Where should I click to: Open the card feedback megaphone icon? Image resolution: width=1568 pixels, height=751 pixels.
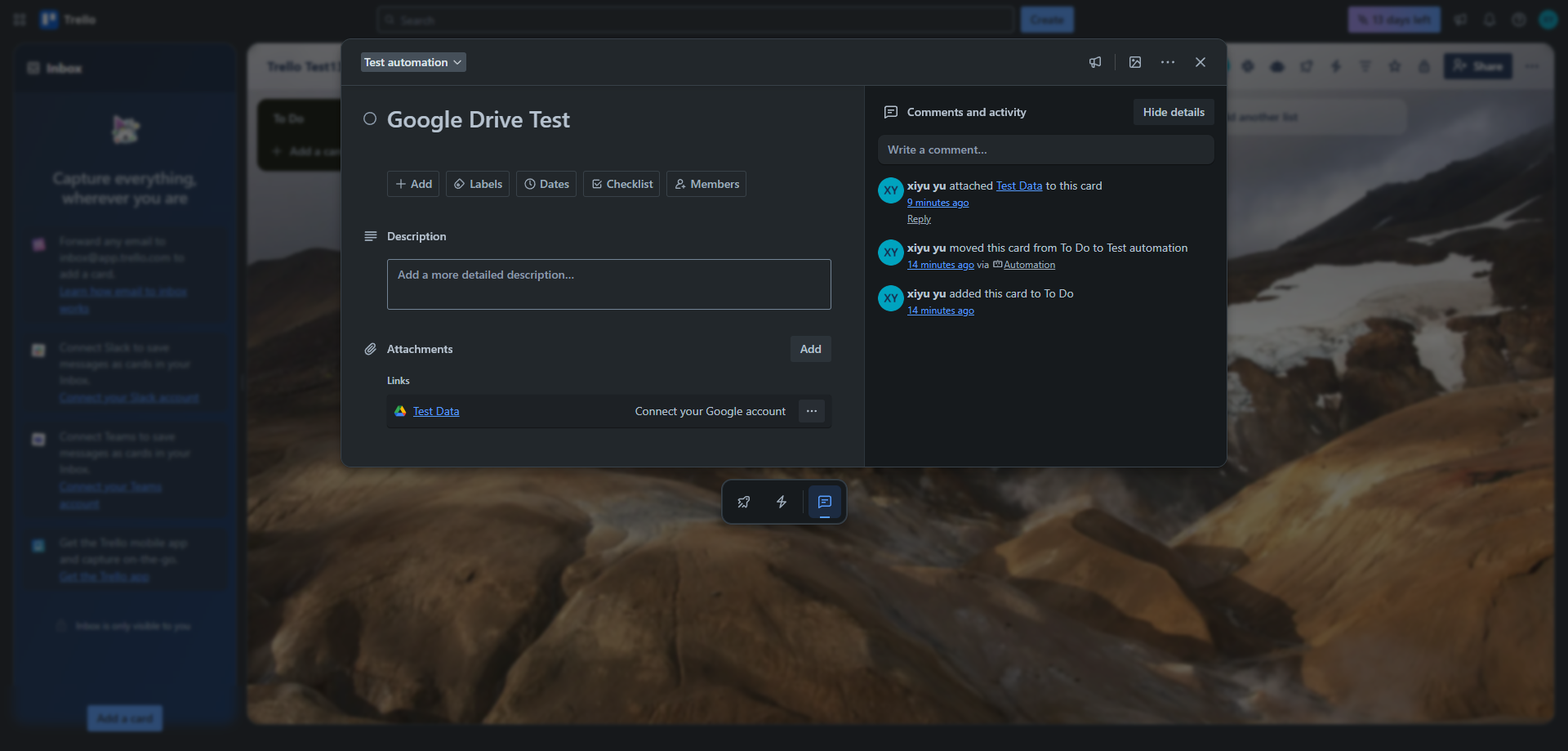click(1095, 62)
